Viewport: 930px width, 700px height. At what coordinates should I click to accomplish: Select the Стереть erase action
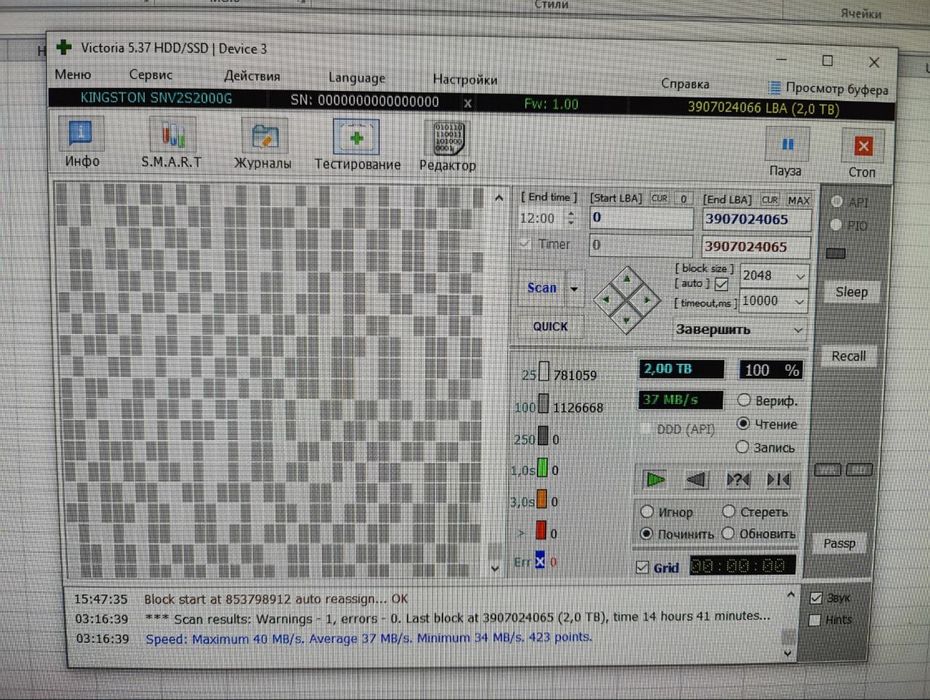point(728,511)
